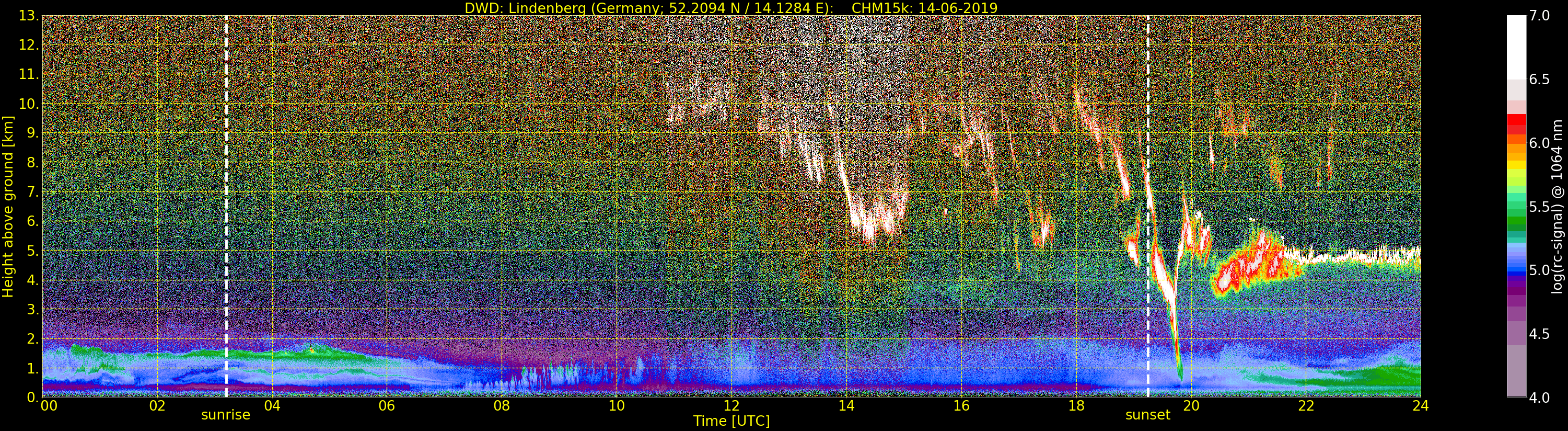Viewport: 1568px width, 431px height.
Task: Click the height axis tick '7.'
Action: pos(33,192)
